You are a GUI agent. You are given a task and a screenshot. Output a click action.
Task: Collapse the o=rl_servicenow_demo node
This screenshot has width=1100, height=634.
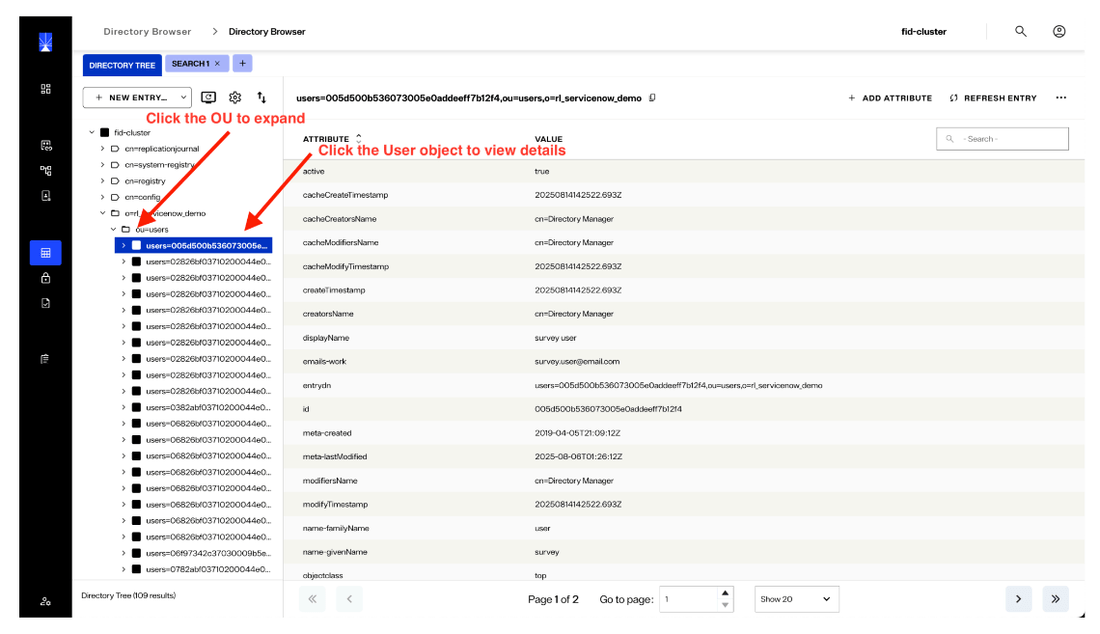[102, 213]
